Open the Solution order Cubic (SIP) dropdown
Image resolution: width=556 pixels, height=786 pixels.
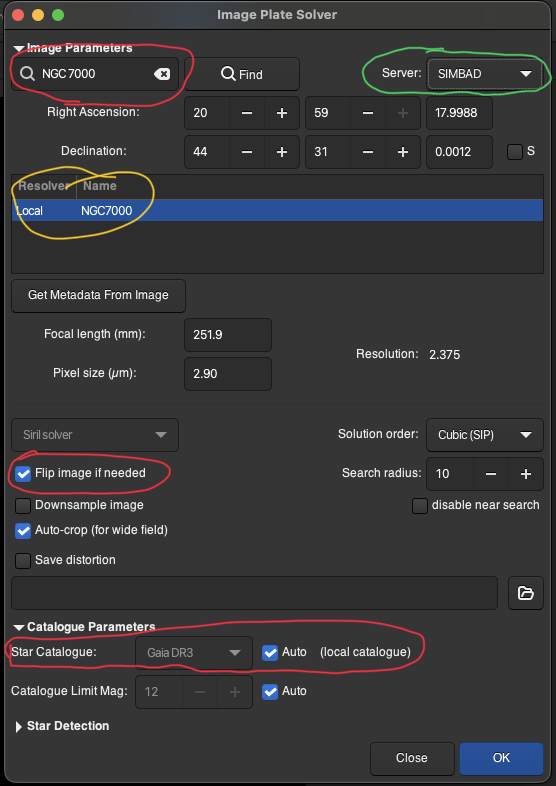tap(484, 435)
